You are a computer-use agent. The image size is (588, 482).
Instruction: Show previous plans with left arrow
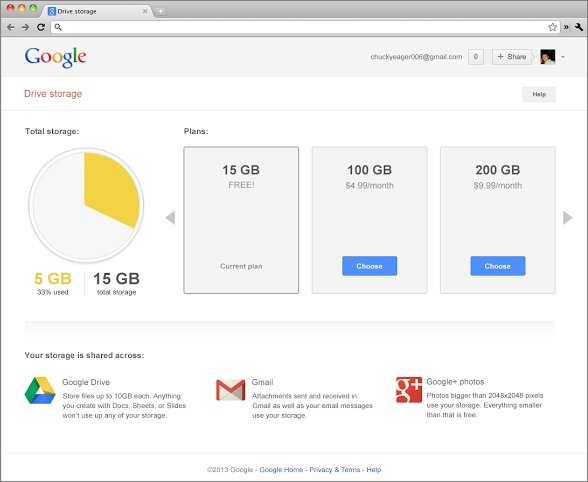pyautogui.click(x=171, y=218)
